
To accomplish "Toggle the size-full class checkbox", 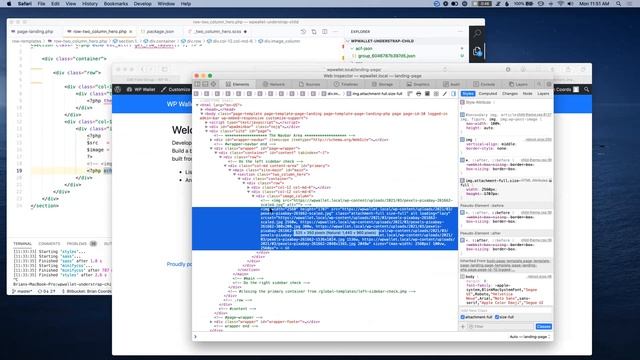I will [x=497, y=317].
